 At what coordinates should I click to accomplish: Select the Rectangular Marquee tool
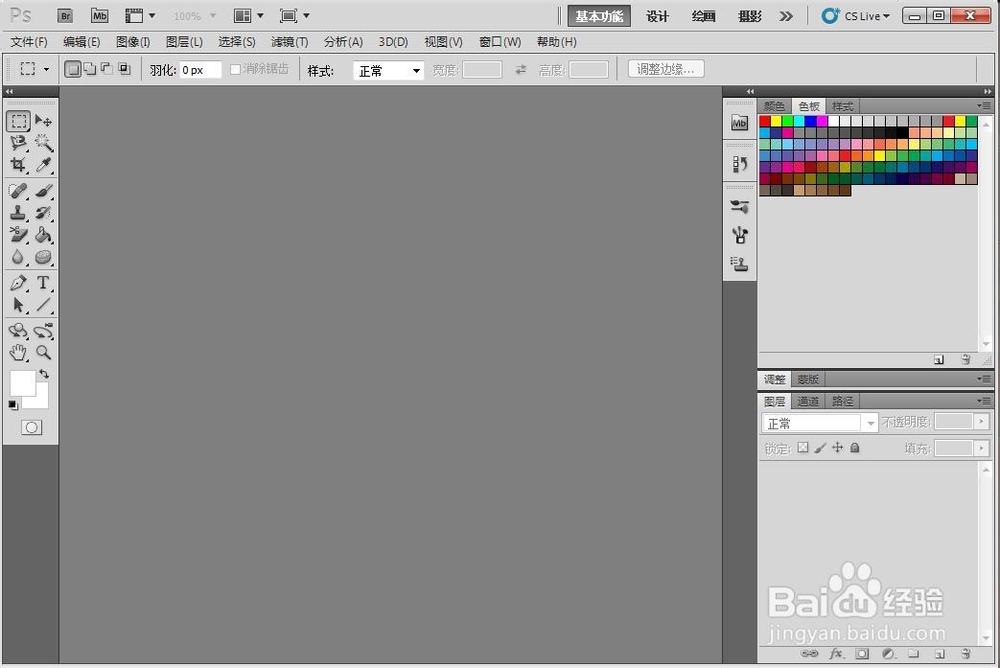(18, 121)
